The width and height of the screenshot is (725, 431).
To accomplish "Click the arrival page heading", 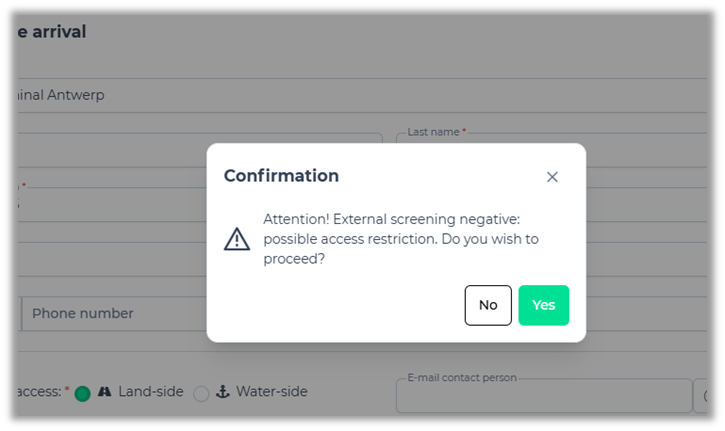I will click(52, 32).
